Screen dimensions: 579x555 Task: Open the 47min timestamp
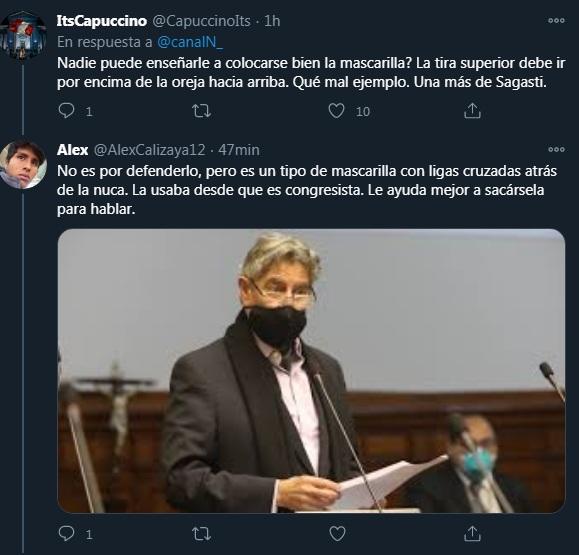click(x=239, y=150)
